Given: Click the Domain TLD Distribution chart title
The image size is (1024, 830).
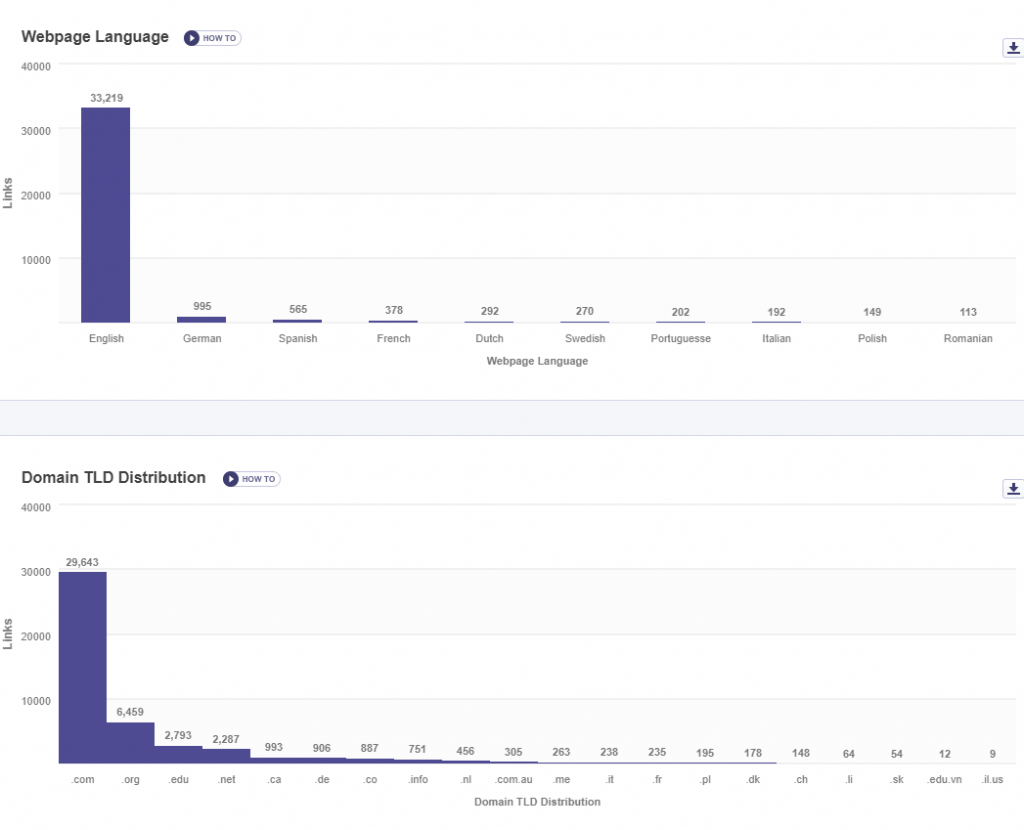Looking at the screenshot, I should pos(113,477).
